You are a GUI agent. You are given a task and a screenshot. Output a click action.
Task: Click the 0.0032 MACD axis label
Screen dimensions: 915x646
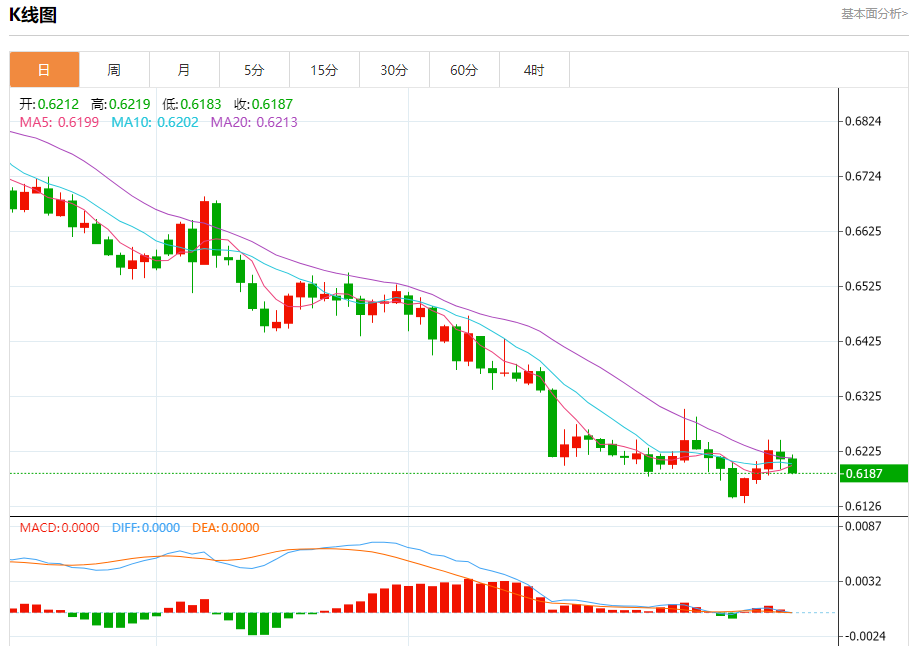863,581
